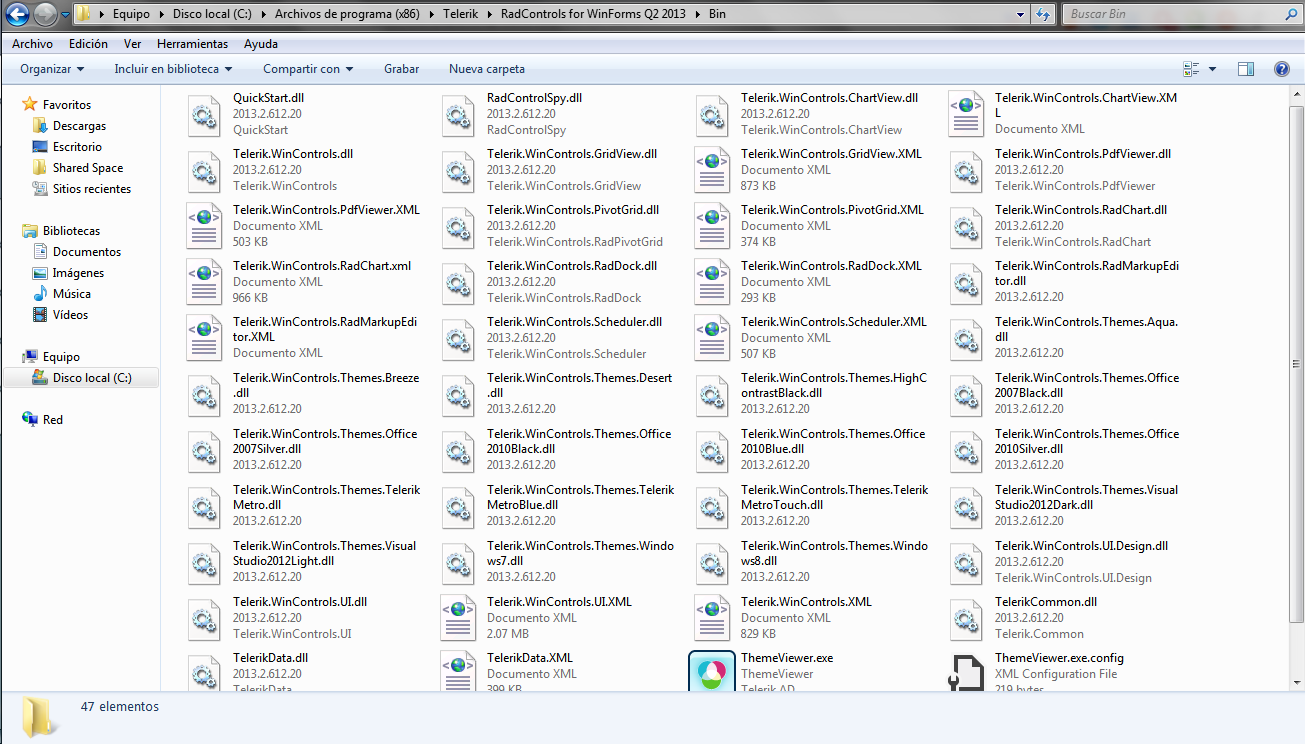Click the Themes.HighContrastBlack.dll file icon

coord(712,394)
